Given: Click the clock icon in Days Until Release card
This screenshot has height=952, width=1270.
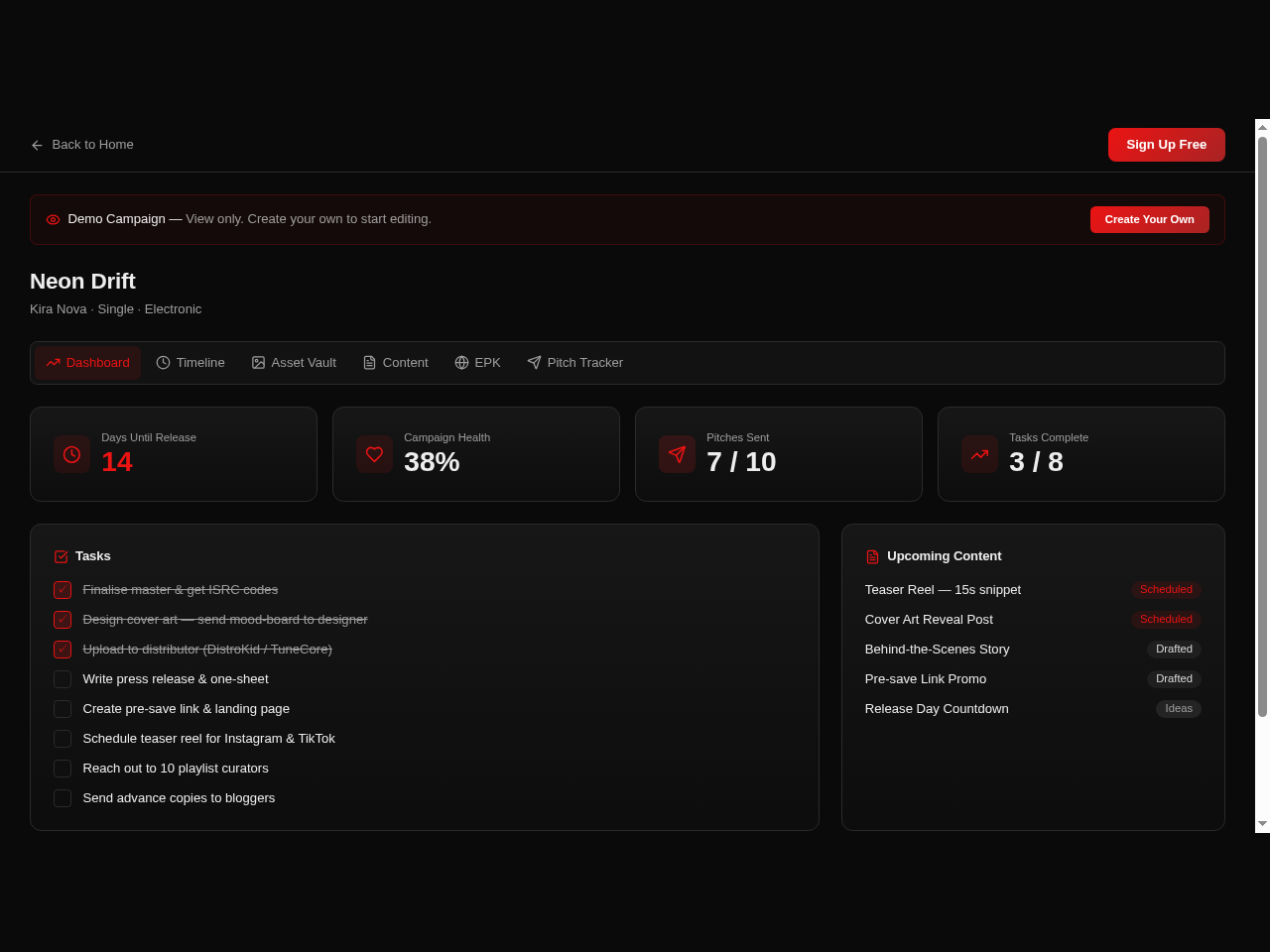Looking at the screenshot, I should click(71, 454).
